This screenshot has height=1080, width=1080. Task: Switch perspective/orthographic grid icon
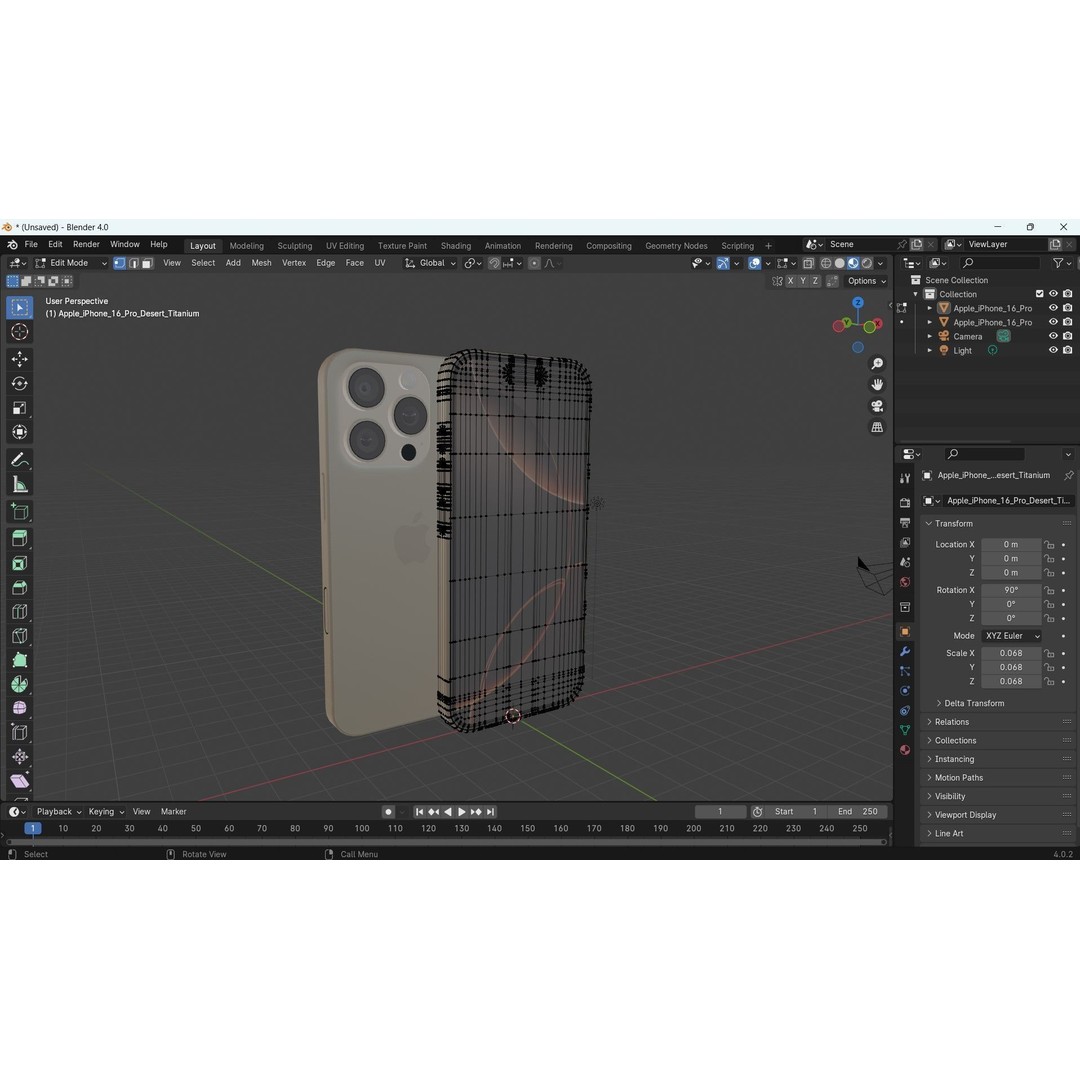tap(877, 427)
